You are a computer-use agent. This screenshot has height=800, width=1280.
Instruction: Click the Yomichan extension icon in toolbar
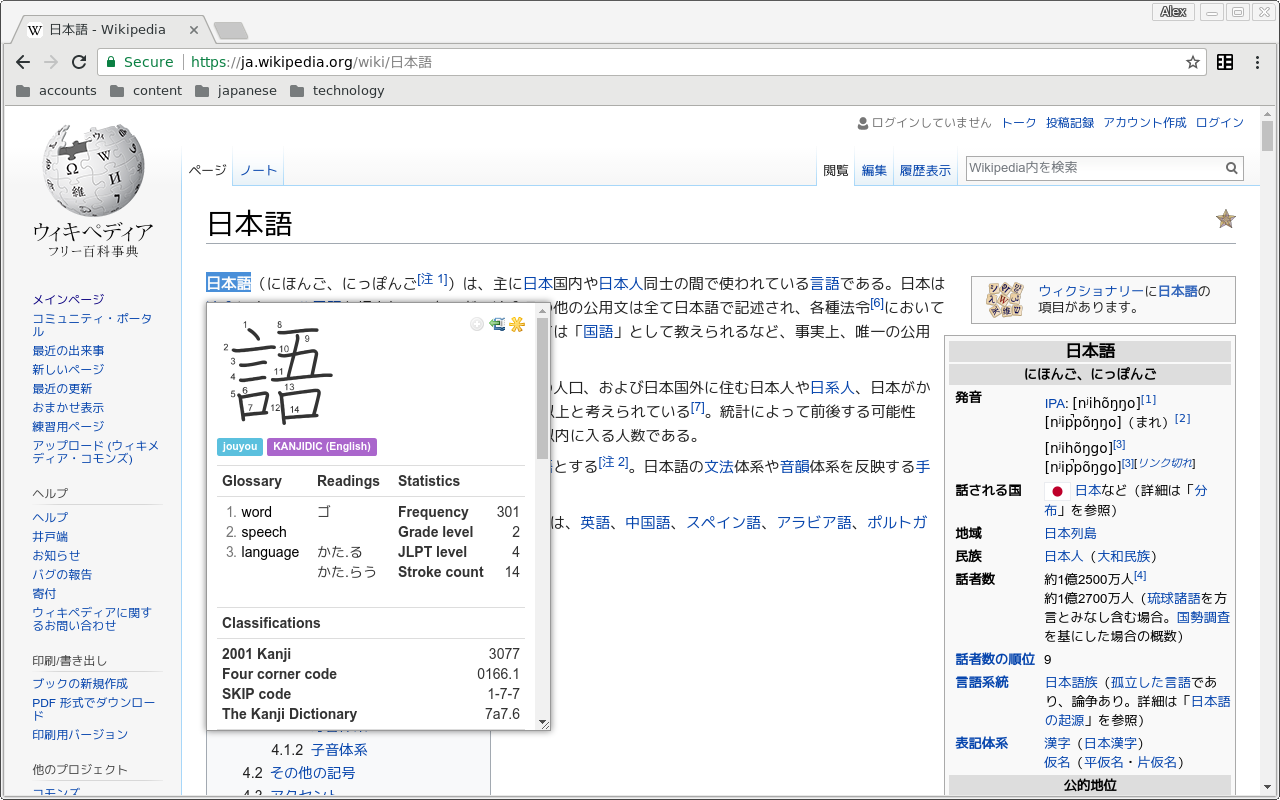pyautogui.click(x=1225, y=62)
